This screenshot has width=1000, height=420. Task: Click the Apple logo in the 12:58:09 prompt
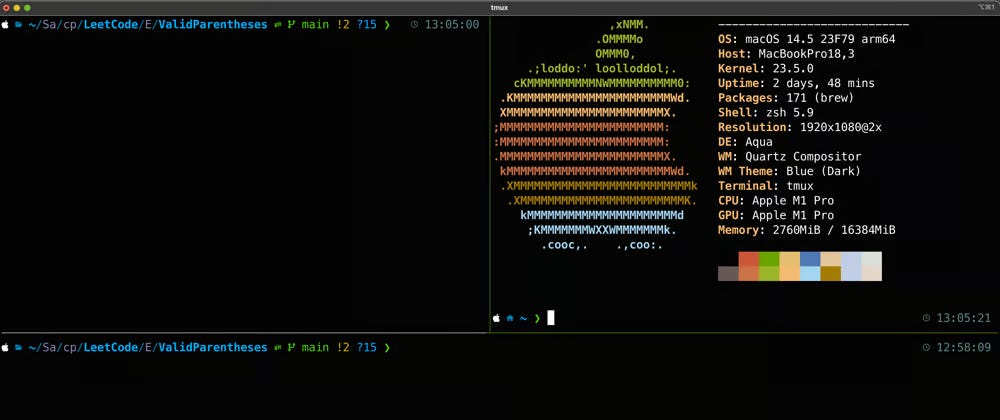point(5,347)
